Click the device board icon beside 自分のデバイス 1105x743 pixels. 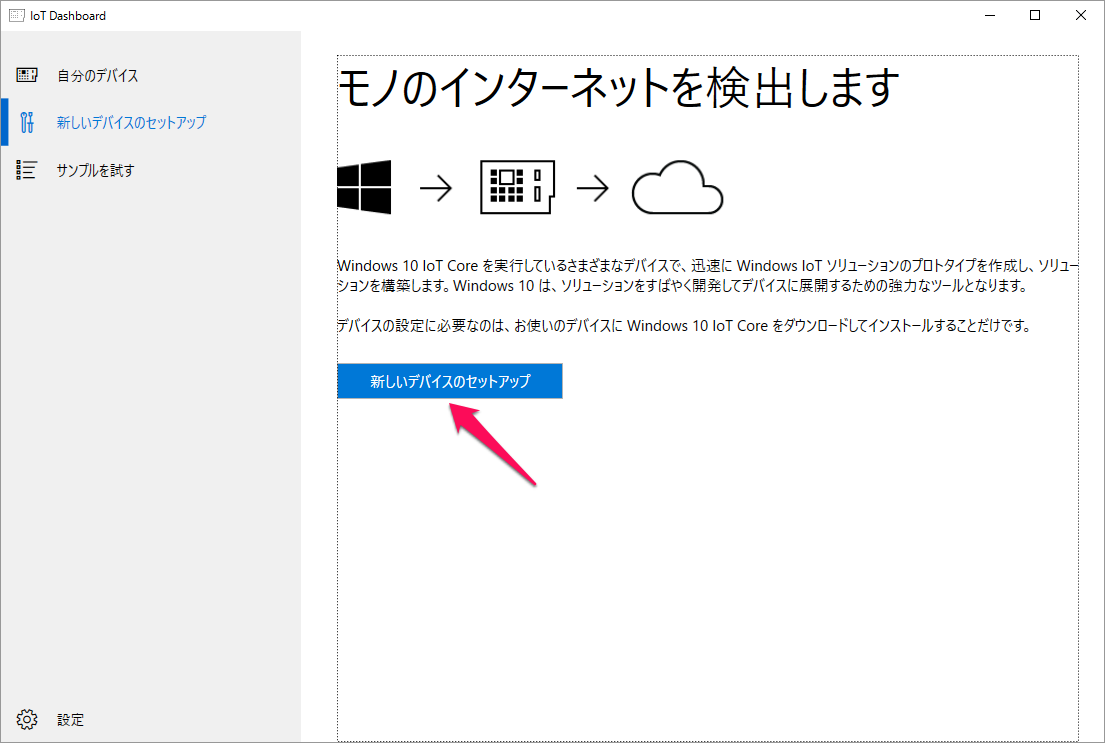tap(27, 75)
